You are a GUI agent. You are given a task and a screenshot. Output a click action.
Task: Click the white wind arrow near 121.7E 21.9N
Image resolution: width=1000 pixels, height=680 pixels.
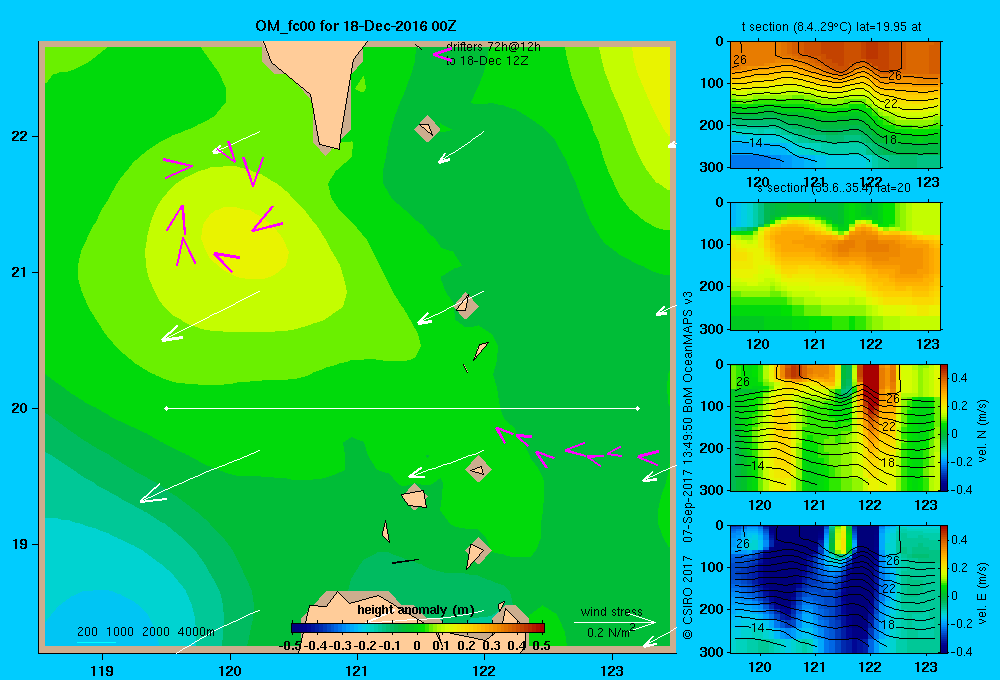460,147
